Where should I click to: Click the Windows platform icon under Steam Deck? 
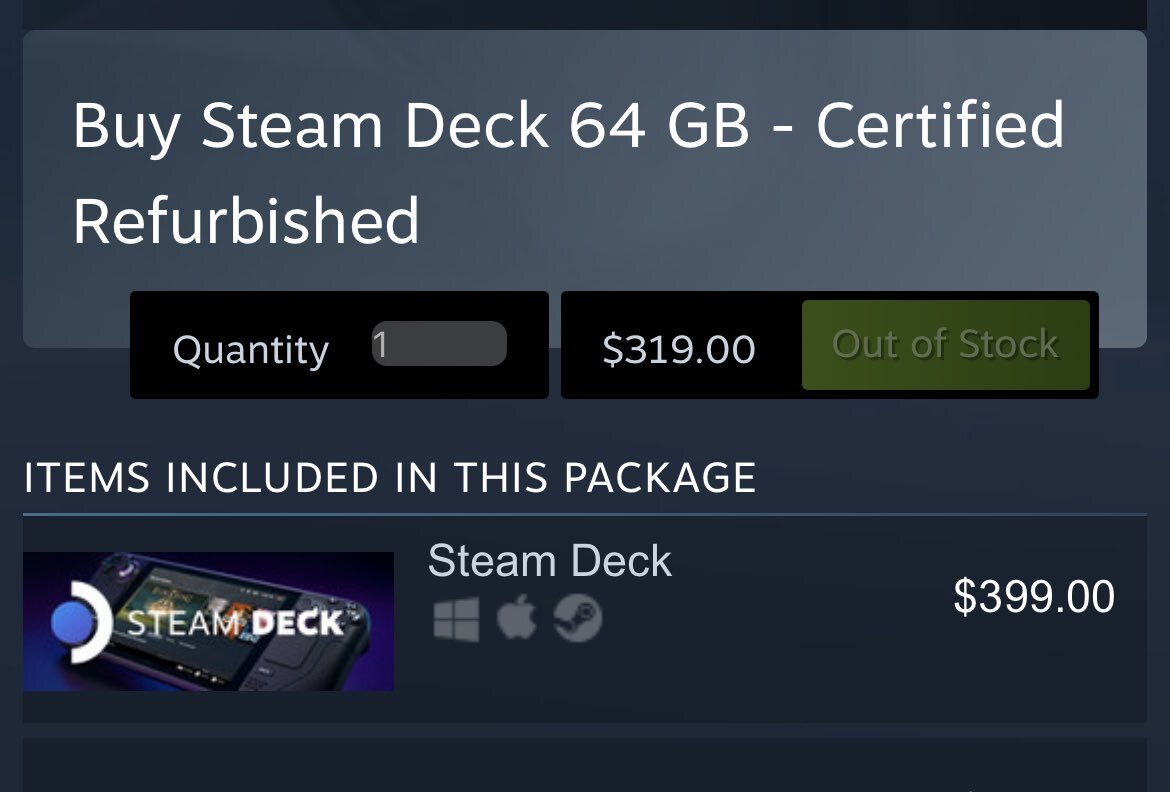coord(456,619)
